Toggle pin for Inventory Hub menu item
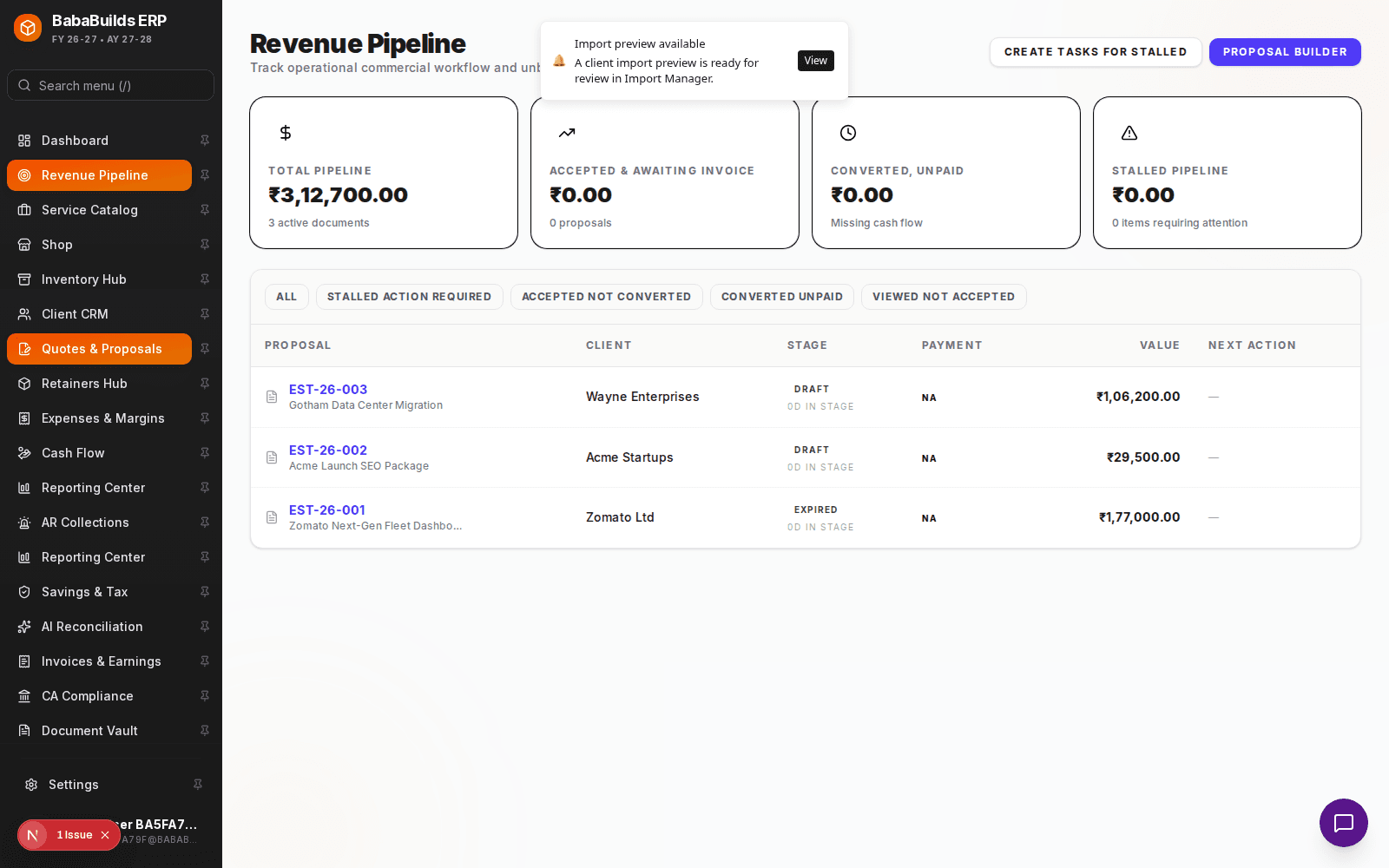This screenshot has height=868, width=1389. pyautogui.click(x=205, y=279)
